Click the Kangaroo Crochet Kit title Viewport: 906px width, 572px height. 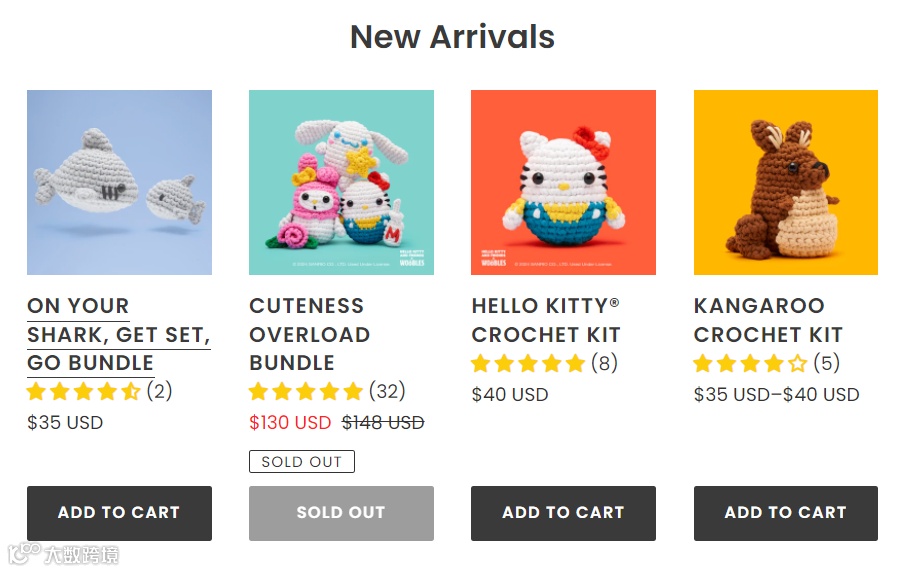click(x=767, y=320)
